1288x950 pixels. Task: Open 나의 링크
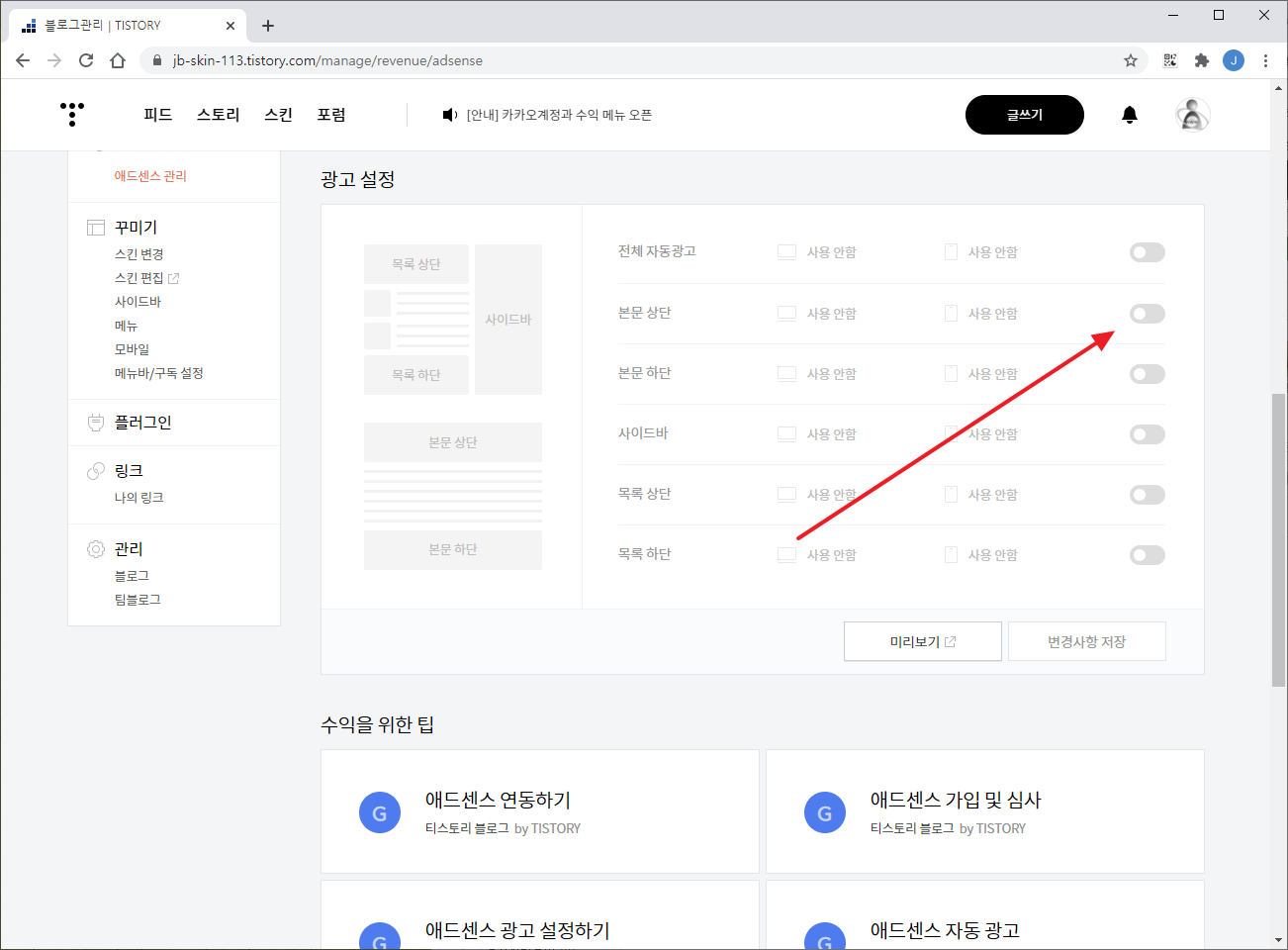pos(139,498)
